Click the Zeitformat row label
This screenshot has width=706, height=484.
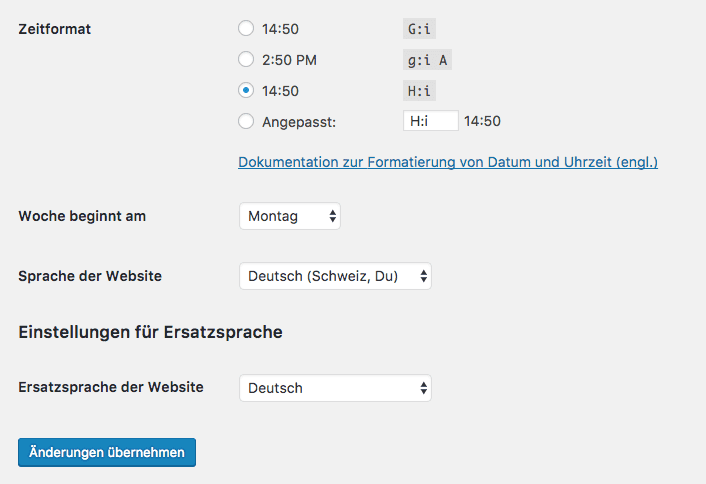pos(55,29)
